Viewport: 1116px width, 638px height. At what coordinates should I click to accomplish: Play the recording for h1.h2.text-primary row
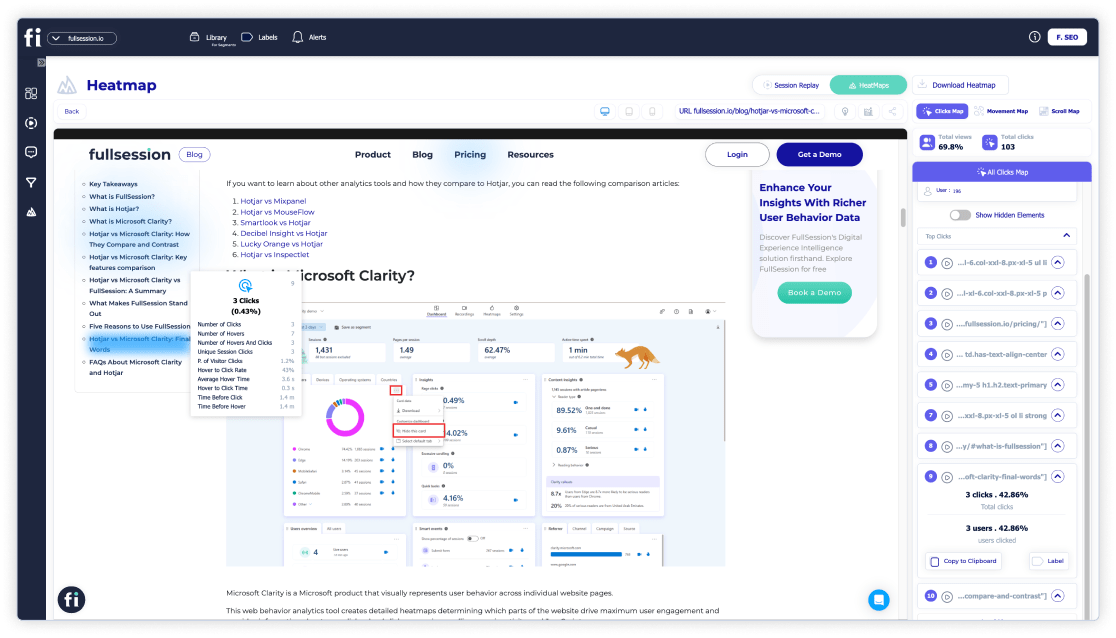[947, 386]
